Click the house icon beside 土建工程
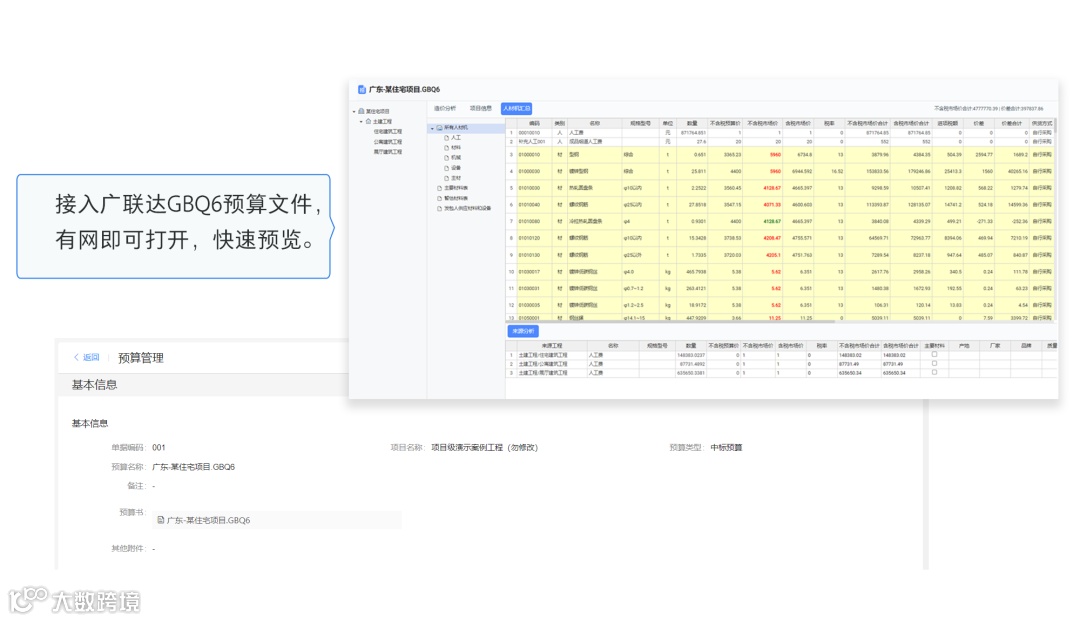 click(x=368, y=121)
